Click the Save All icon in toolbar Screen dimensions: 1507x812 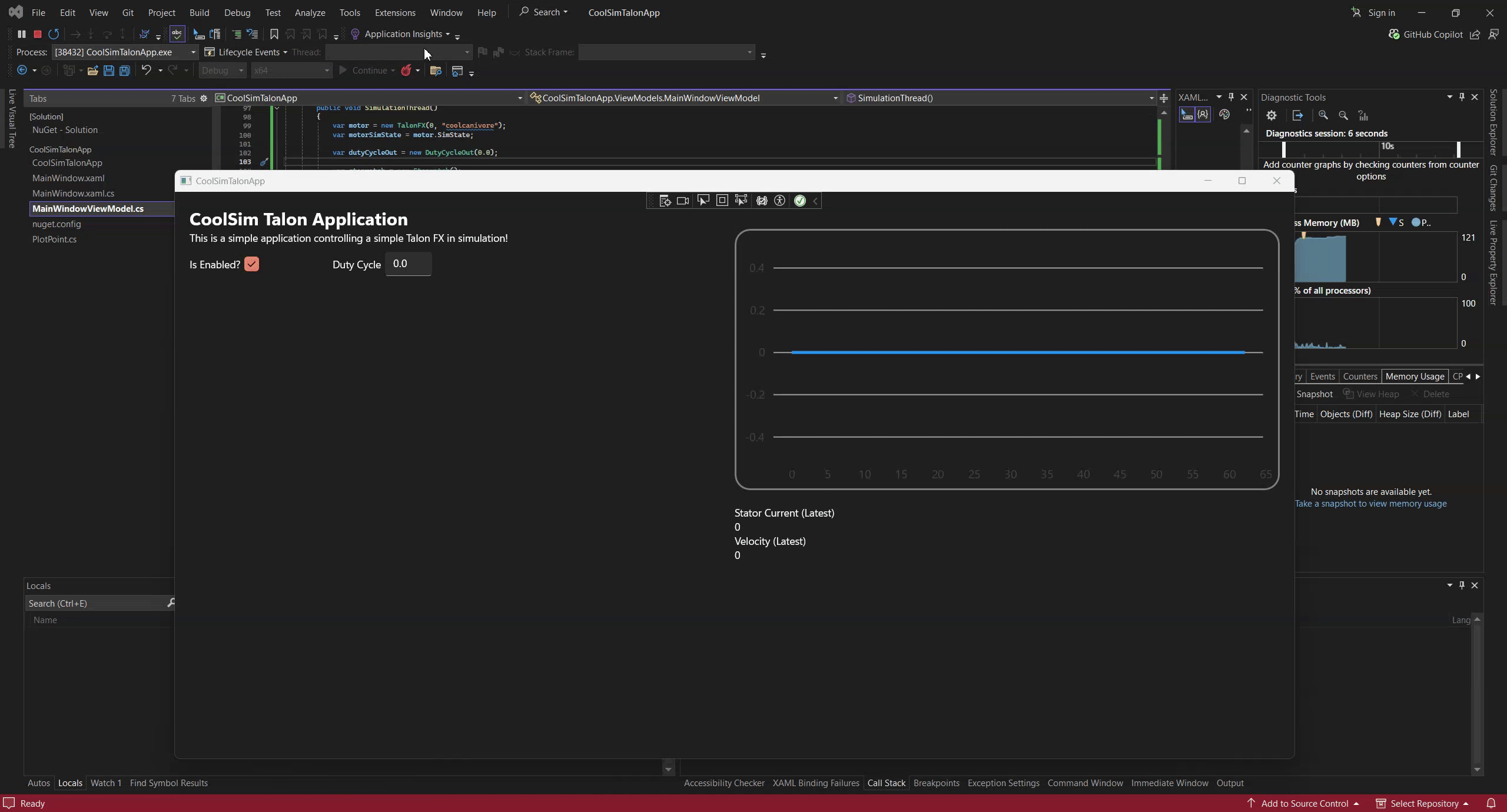pos(125,71)
